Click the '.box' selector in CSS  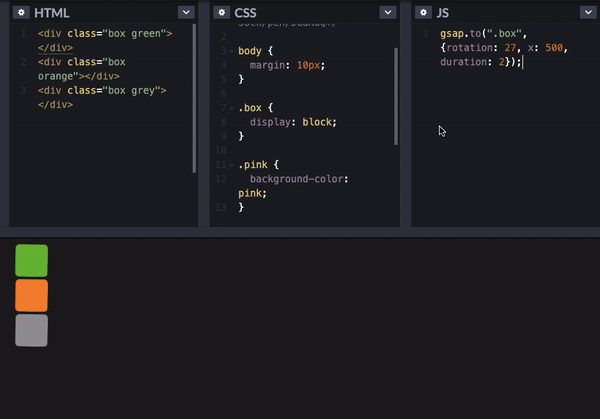tap(250, 108)
